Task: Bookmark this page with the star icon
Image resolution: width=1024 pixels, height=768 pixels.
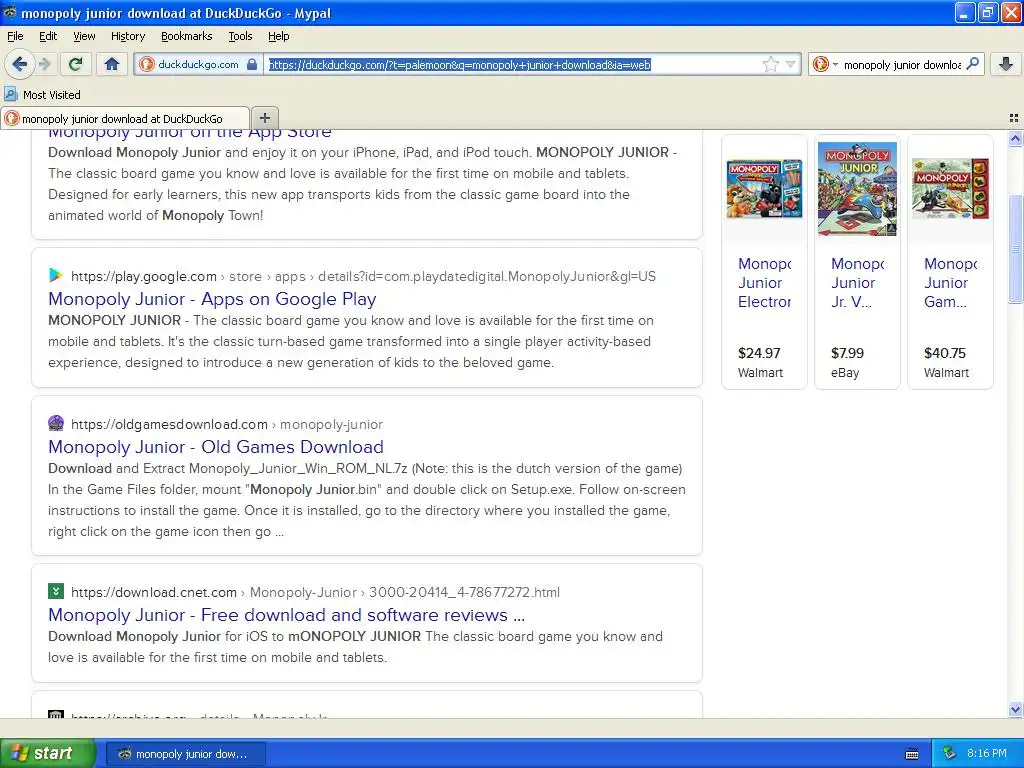Action: pyautogui.click(x=771, y=65)
